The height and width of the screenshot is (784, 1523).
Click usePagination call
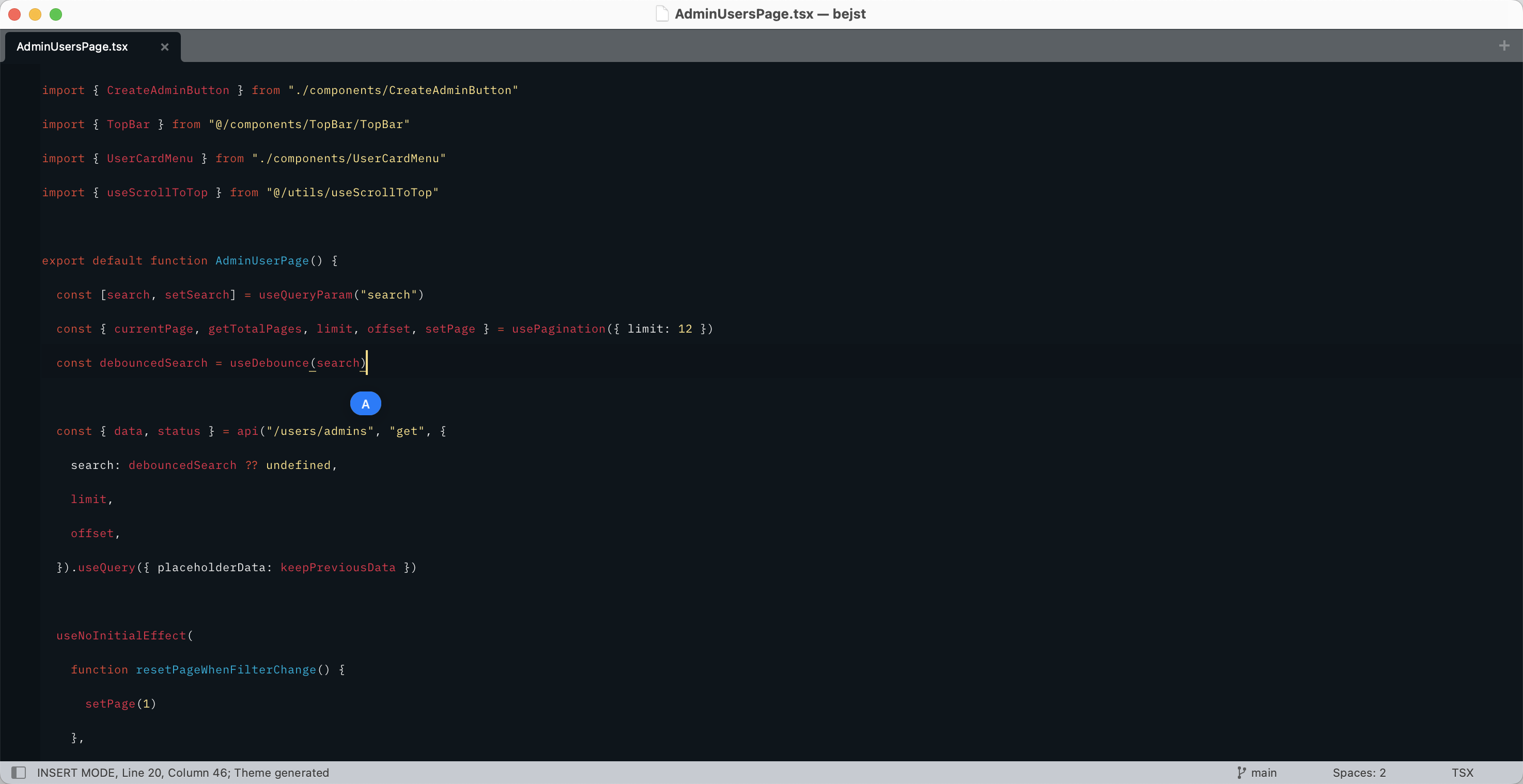tap(558, 329)
